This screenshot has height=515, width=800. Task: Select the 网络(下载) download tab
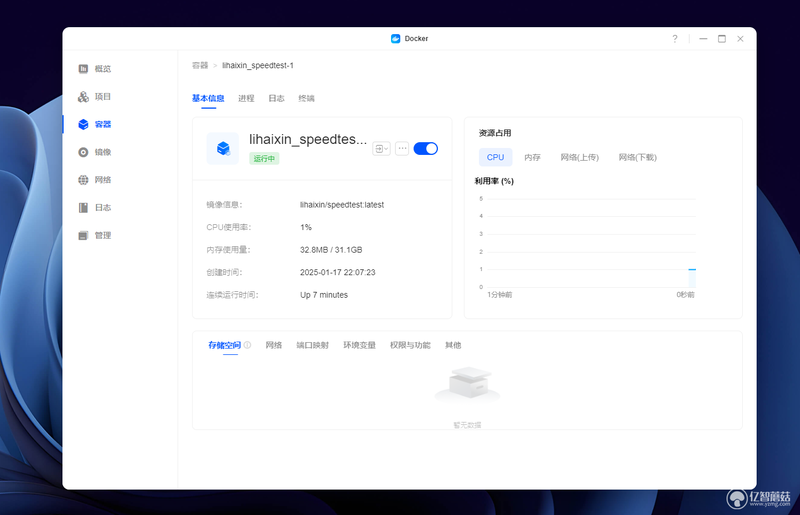point(638,157)
